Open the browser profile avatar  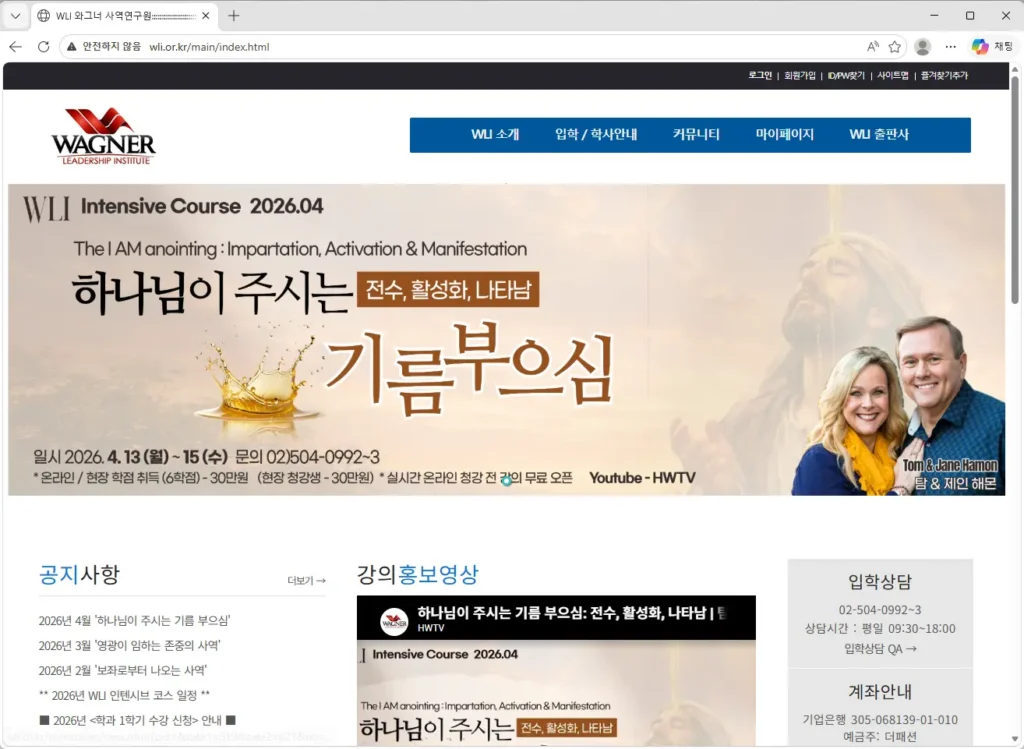point(923,46)
